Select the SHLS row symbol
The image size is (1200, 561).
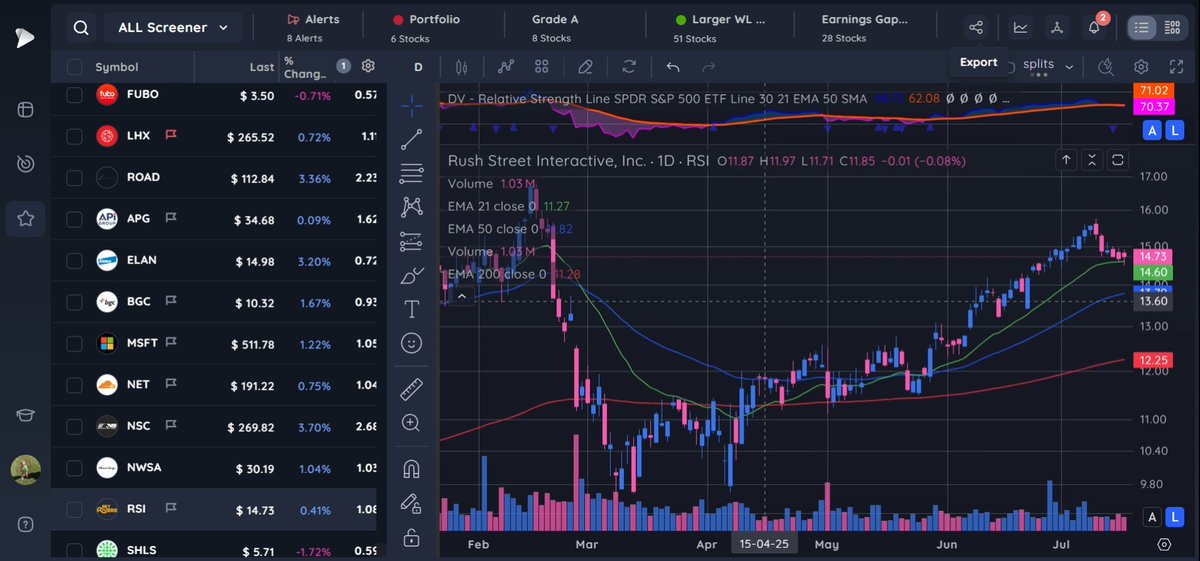[142, 550]
